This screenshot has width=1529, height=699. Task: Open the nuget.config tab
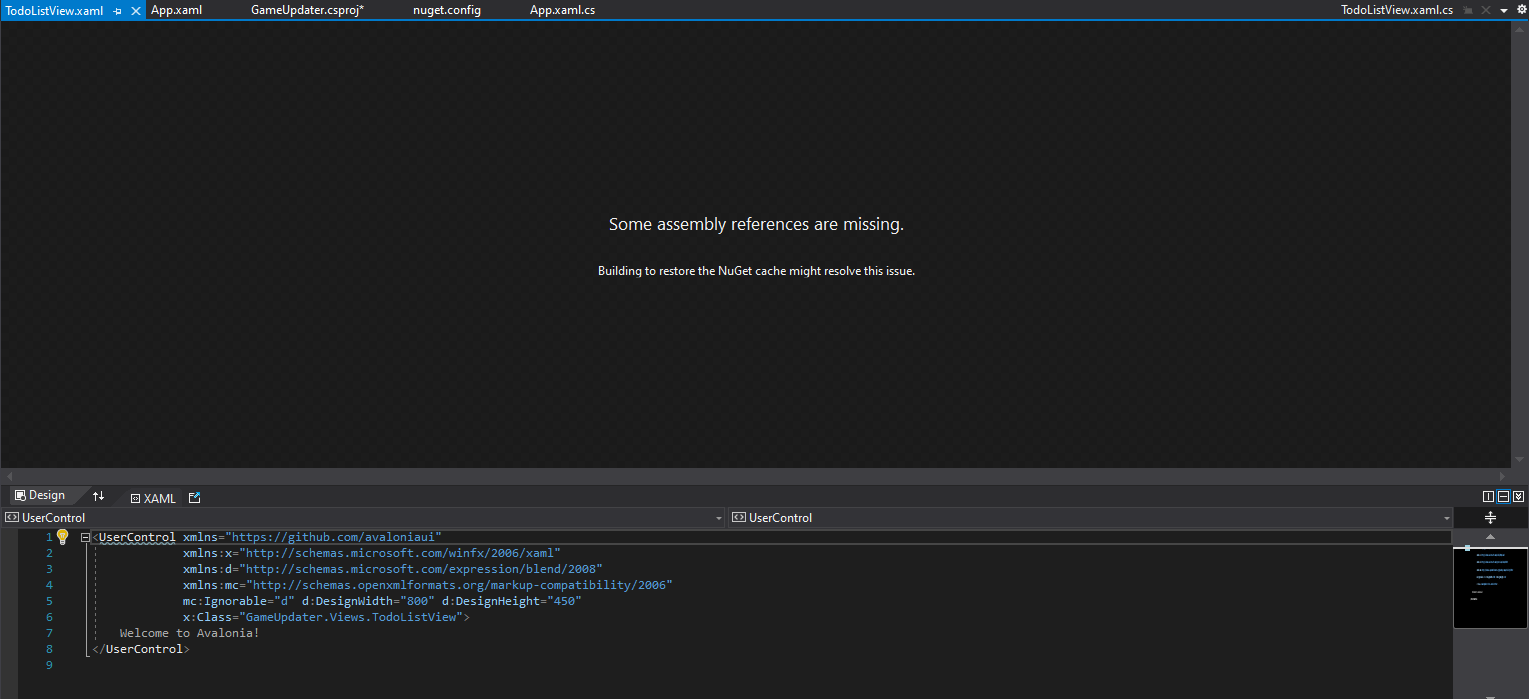[x=446, y=10]
